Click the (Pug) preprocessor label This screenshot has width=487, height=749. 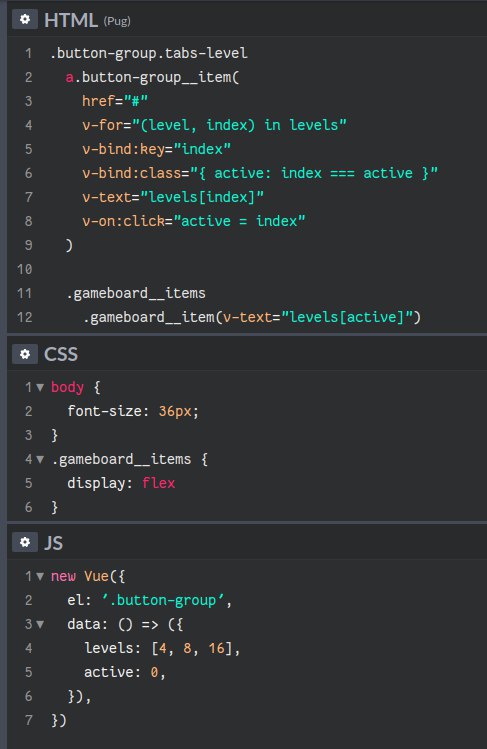click(117, 21)
